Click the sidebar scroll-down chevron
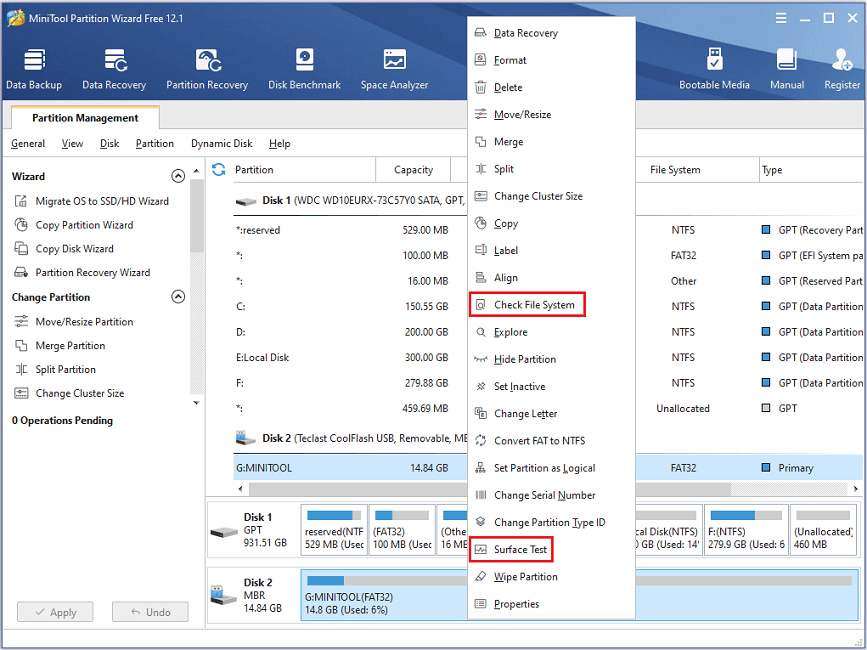The width and height of the screenshot is (867, 650). point(195,402)
